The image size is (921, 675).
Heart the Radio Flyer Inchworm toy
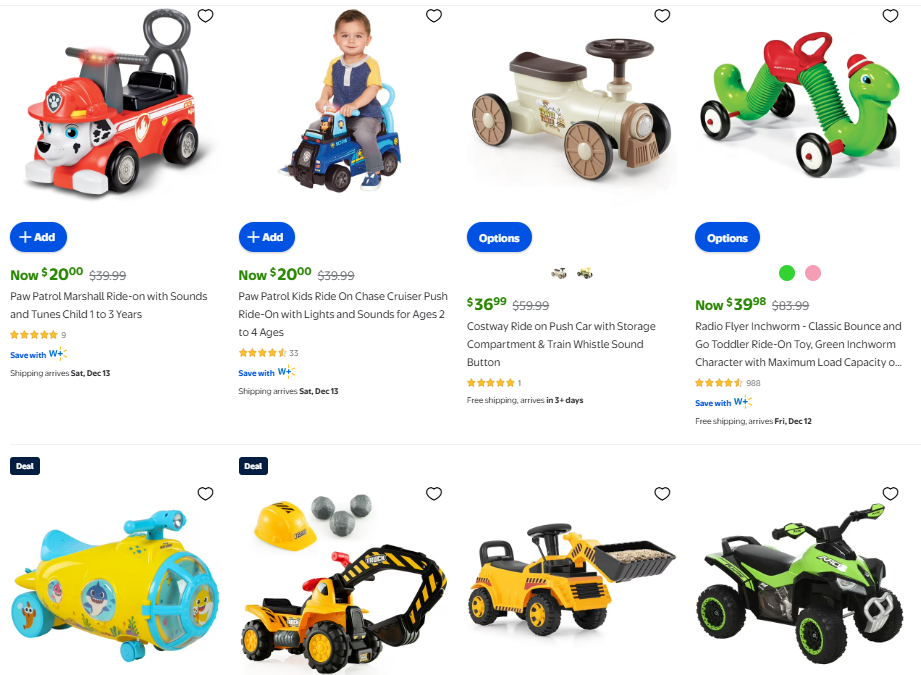click(890, 16)
